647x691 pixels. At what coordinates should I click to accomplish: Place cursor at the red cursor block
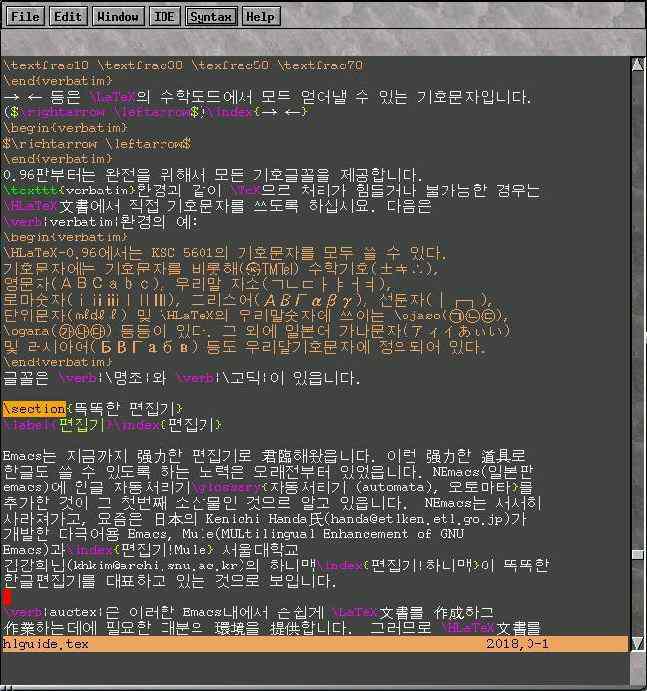7,597
